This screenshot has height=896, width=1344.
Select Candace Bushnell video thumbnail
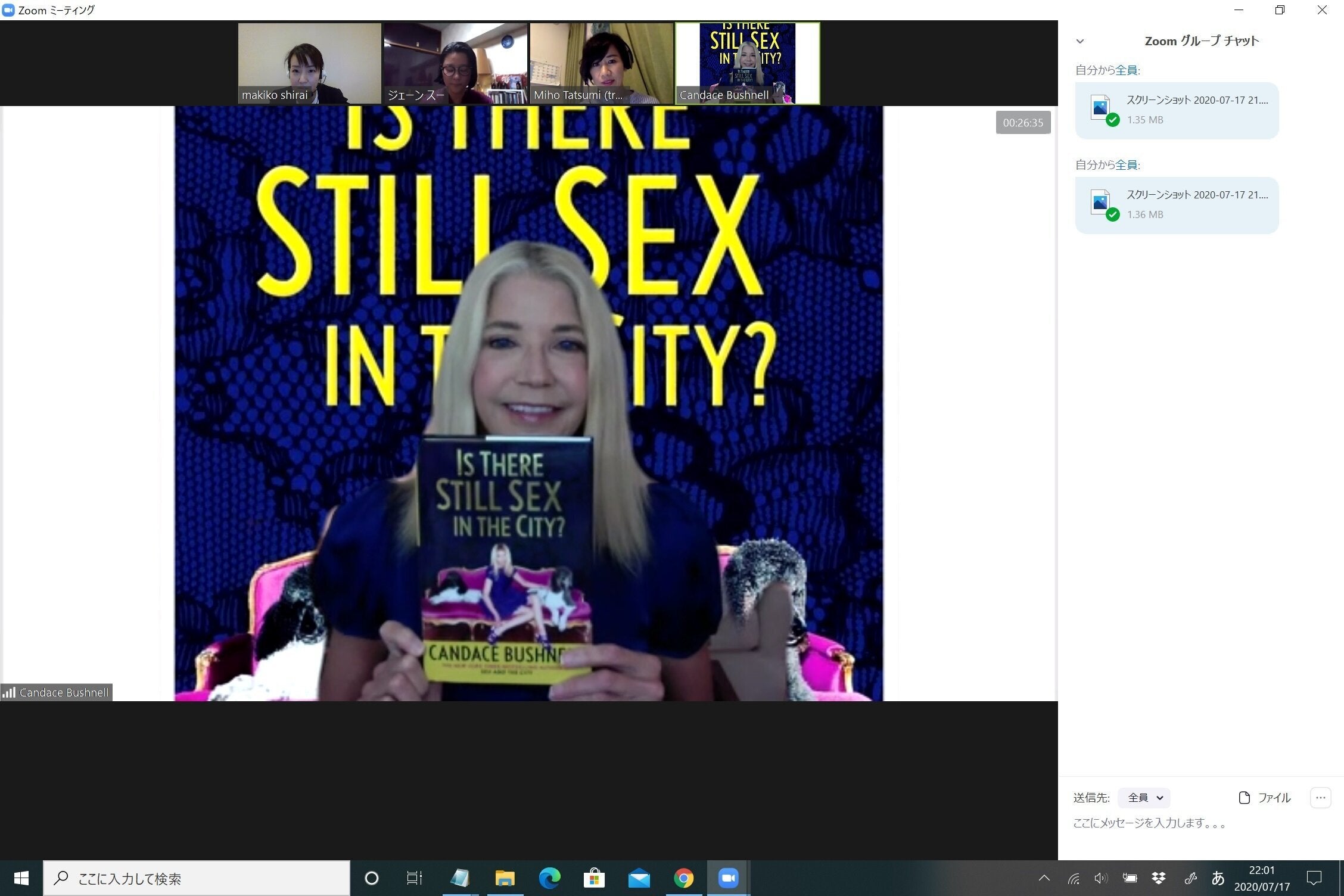747,63
